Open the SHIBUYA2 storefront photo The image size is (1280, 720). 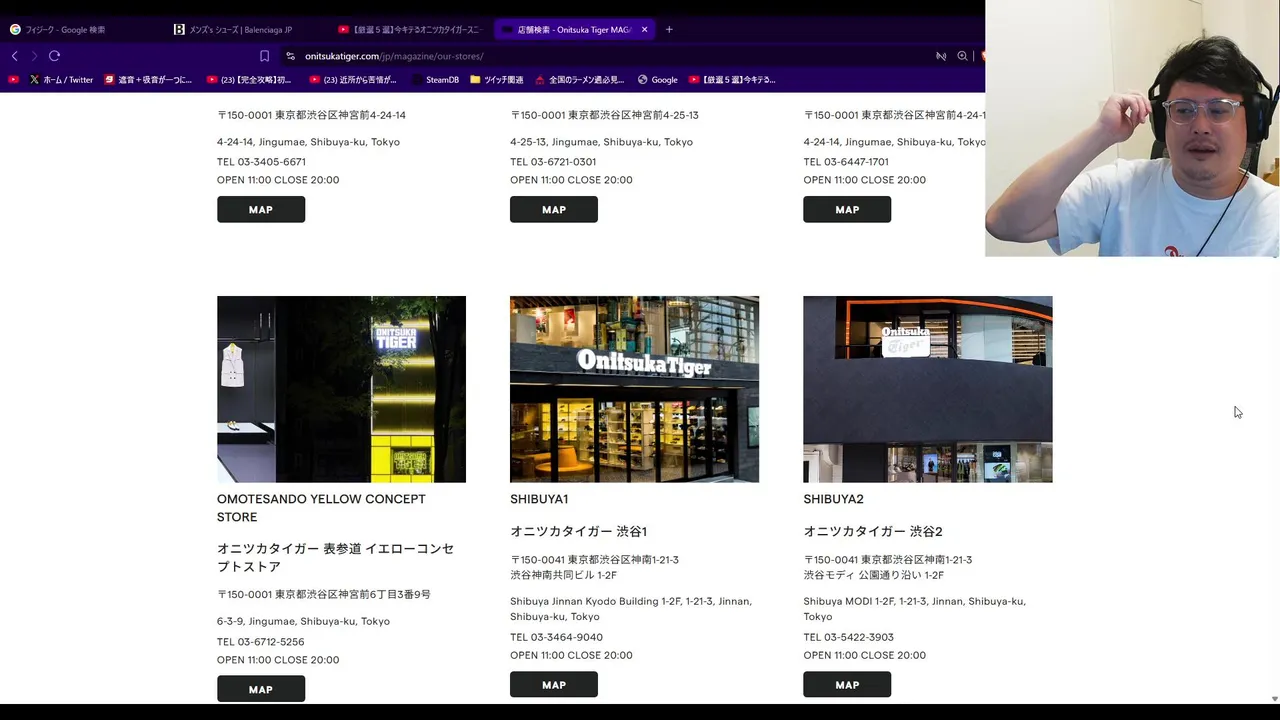(x=927, y=389)
